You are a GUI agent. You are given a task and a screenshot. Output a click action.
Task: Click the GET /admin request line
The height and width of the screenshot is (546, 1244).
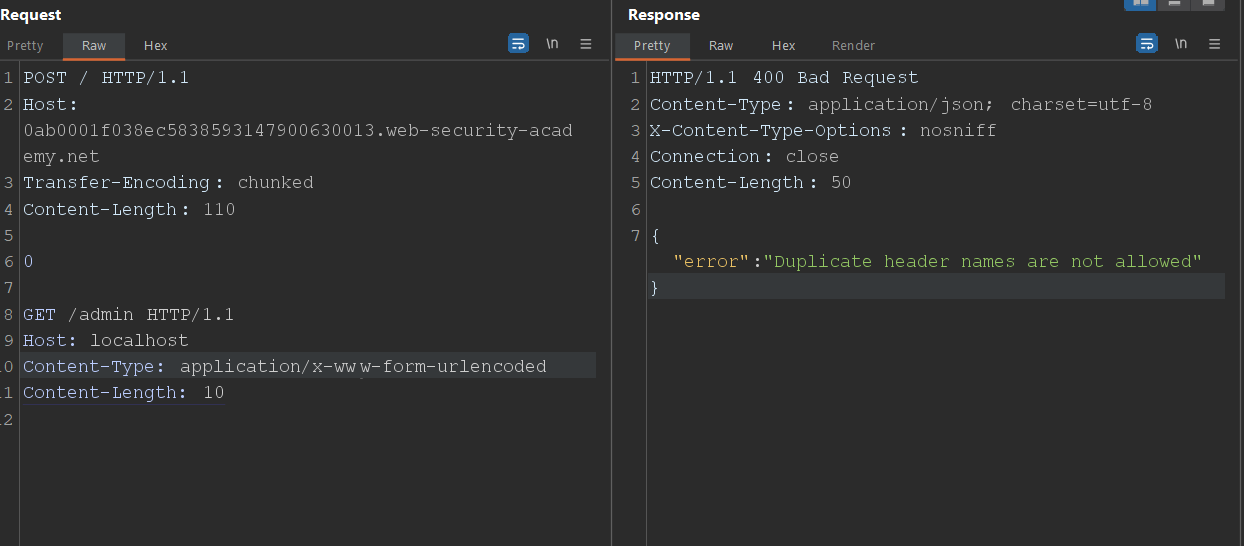point(128,315)
